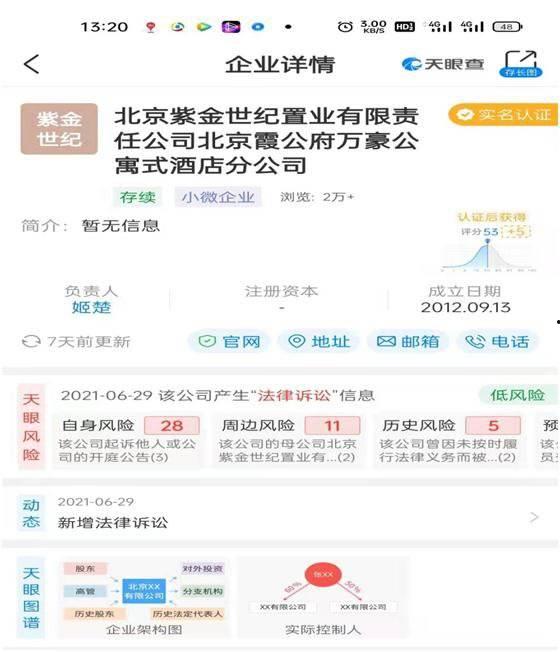Select the 存续 status tag
The height and width of the screenshot is (652, 560).
click(138, 197)
